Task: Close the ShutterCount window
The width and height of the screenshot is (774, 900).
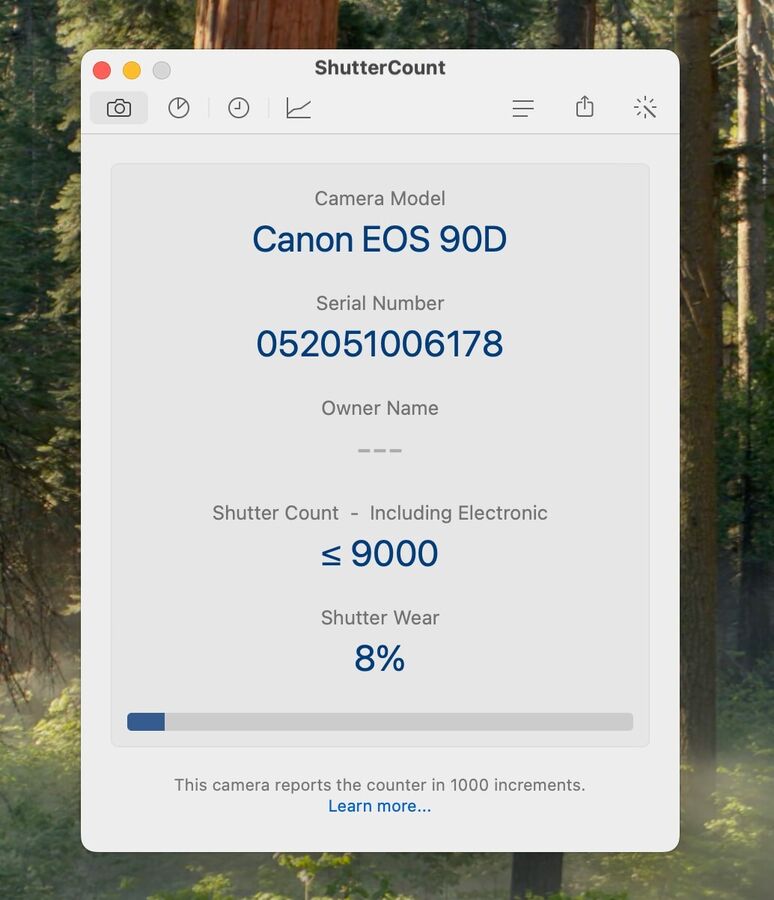Action: pyautogui.click(x=102, y=70)
